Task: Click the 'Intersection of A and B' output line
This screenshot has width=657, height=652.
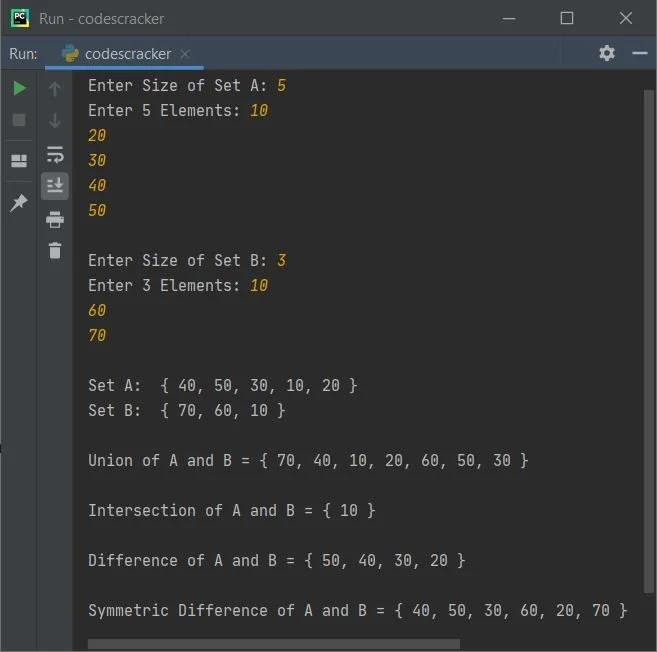Action: pyautogui.click(x=232, y=510)
